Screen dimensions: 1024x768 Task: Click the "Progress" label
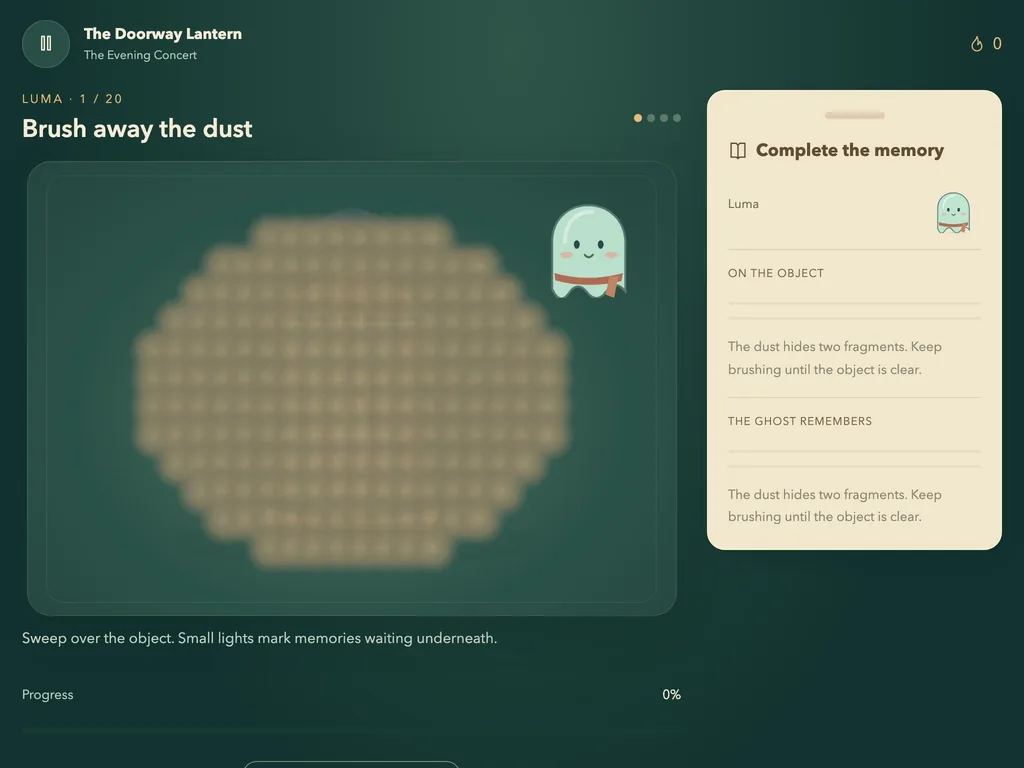(48, 695)
